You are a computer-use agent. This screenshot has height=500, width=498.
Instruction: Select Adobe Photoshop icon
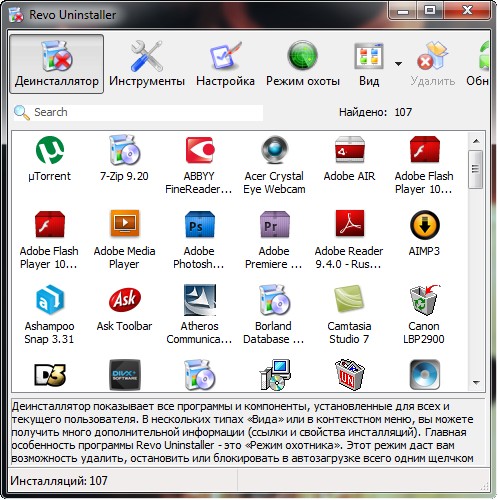(199, 224)
